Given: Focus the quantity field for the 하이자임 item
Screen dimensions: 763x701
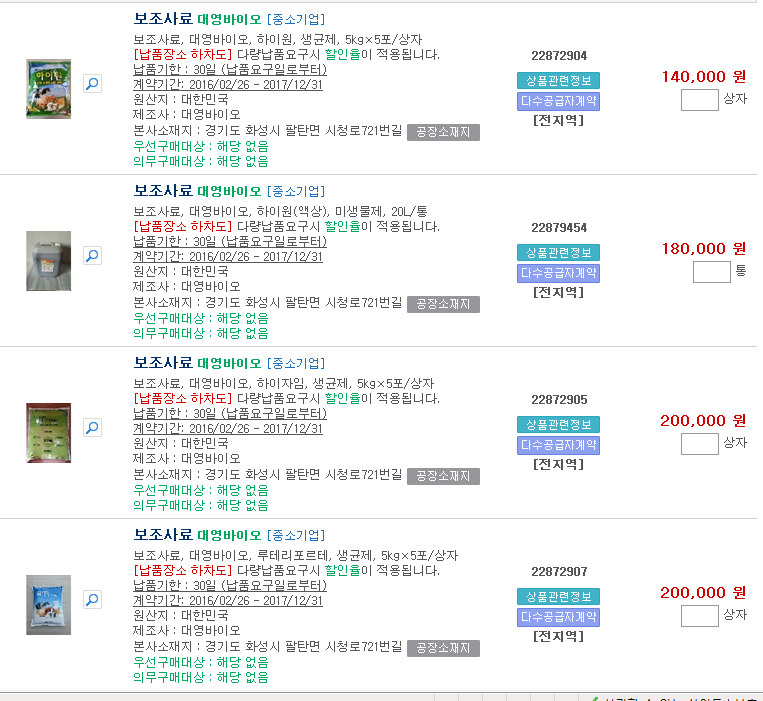Looking at the screenshot, I should [x=699, y=444].
